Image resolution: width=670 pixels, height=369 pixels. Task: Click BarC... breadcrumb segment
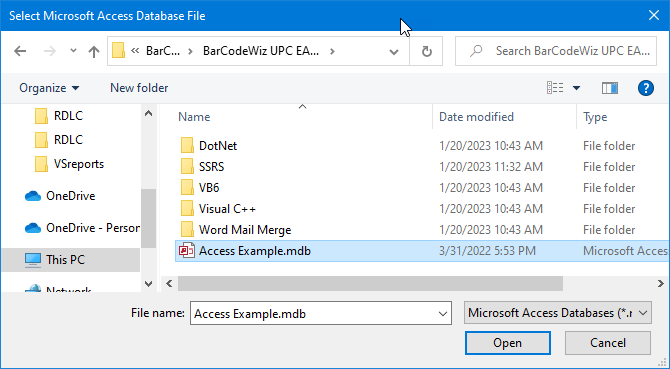tap(163, 51)
